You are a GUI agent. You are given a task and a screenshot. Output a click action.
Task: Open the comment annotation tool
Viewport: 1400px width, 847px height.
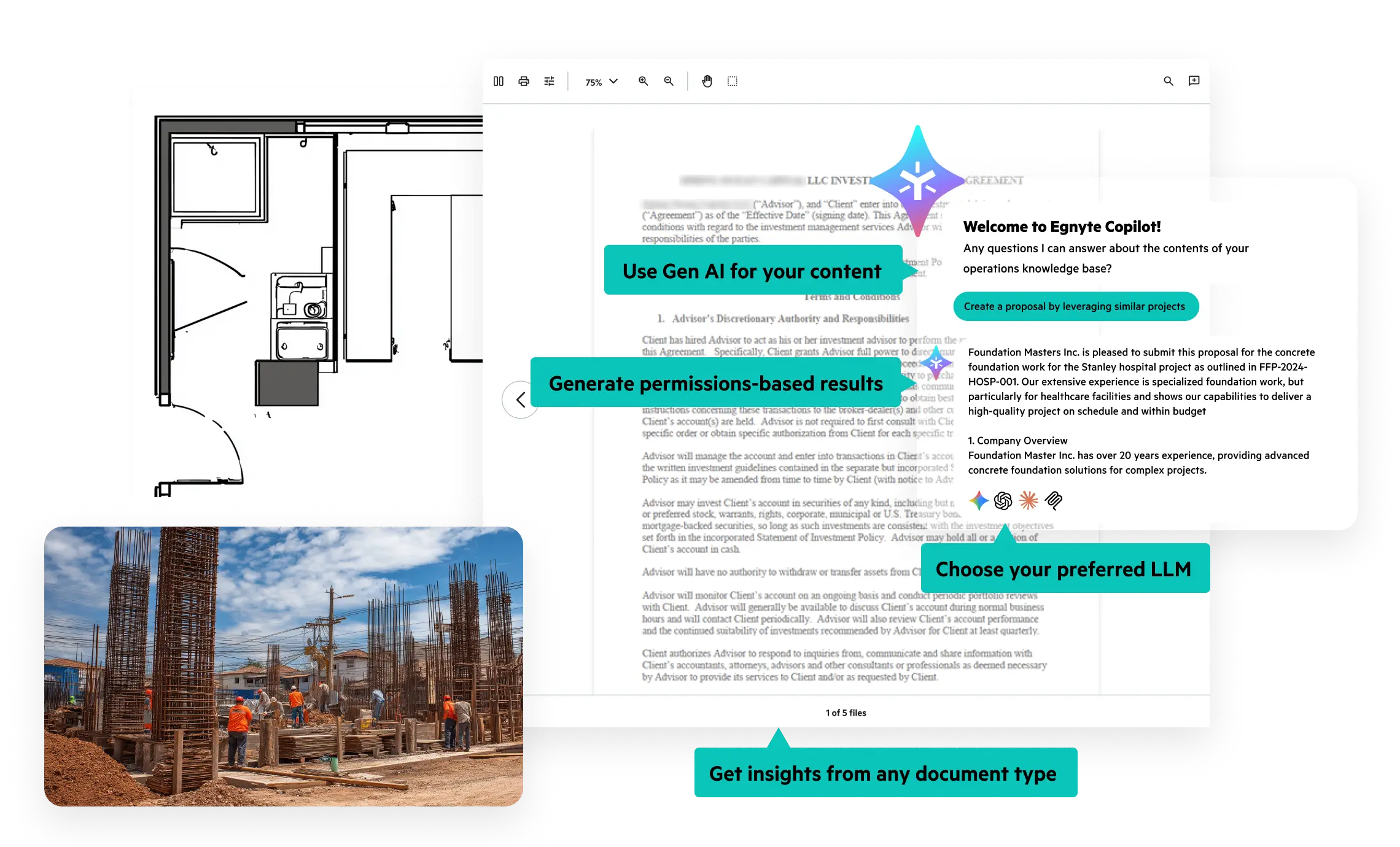pyautogui.click(x=1194, y=80)
